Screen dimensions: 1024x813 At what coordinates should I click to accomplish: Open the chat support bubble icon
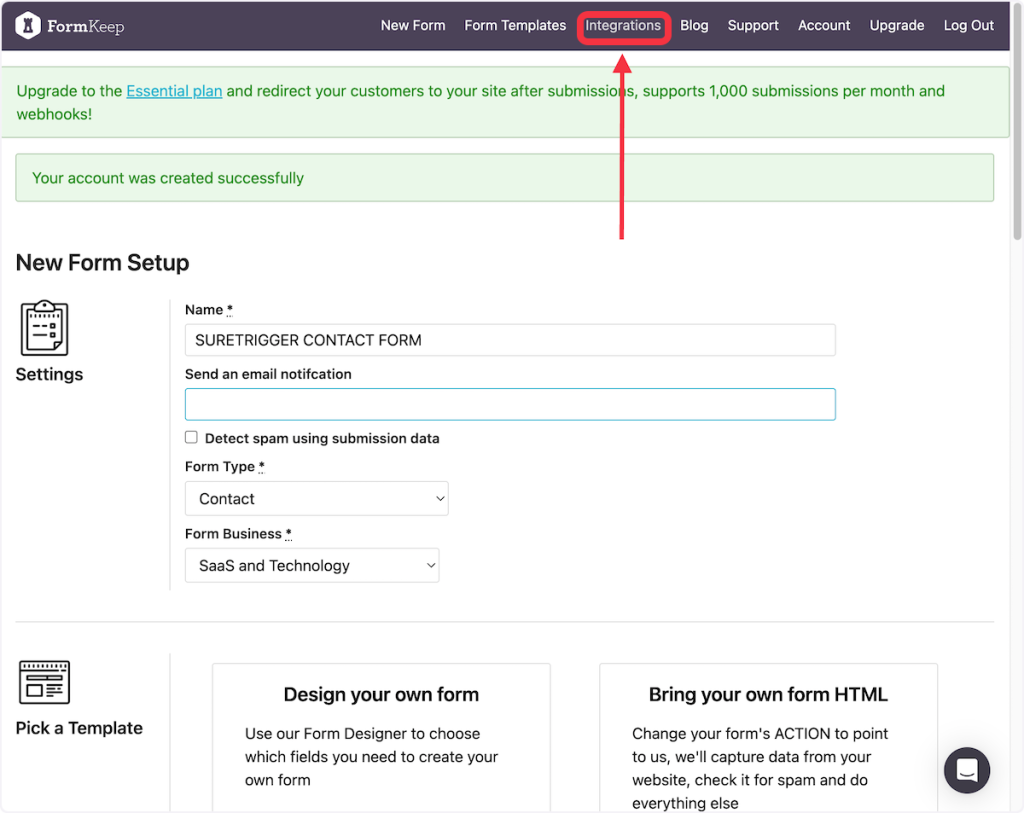point(966,769)
